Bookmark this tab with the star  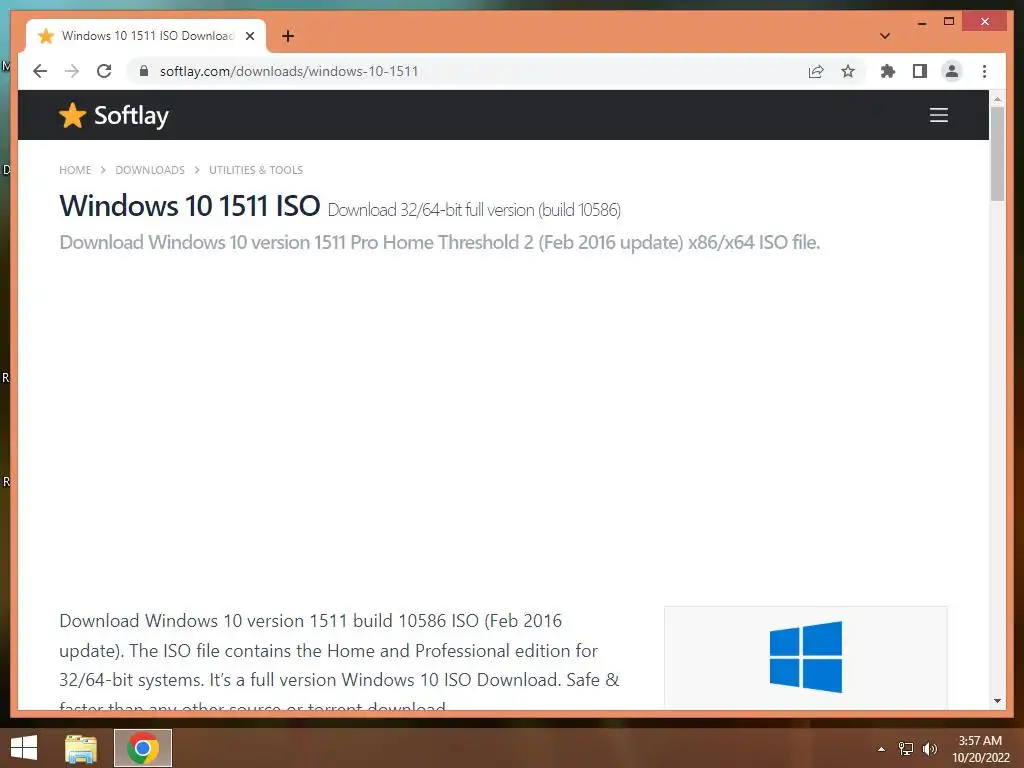[x=848, y=71]
